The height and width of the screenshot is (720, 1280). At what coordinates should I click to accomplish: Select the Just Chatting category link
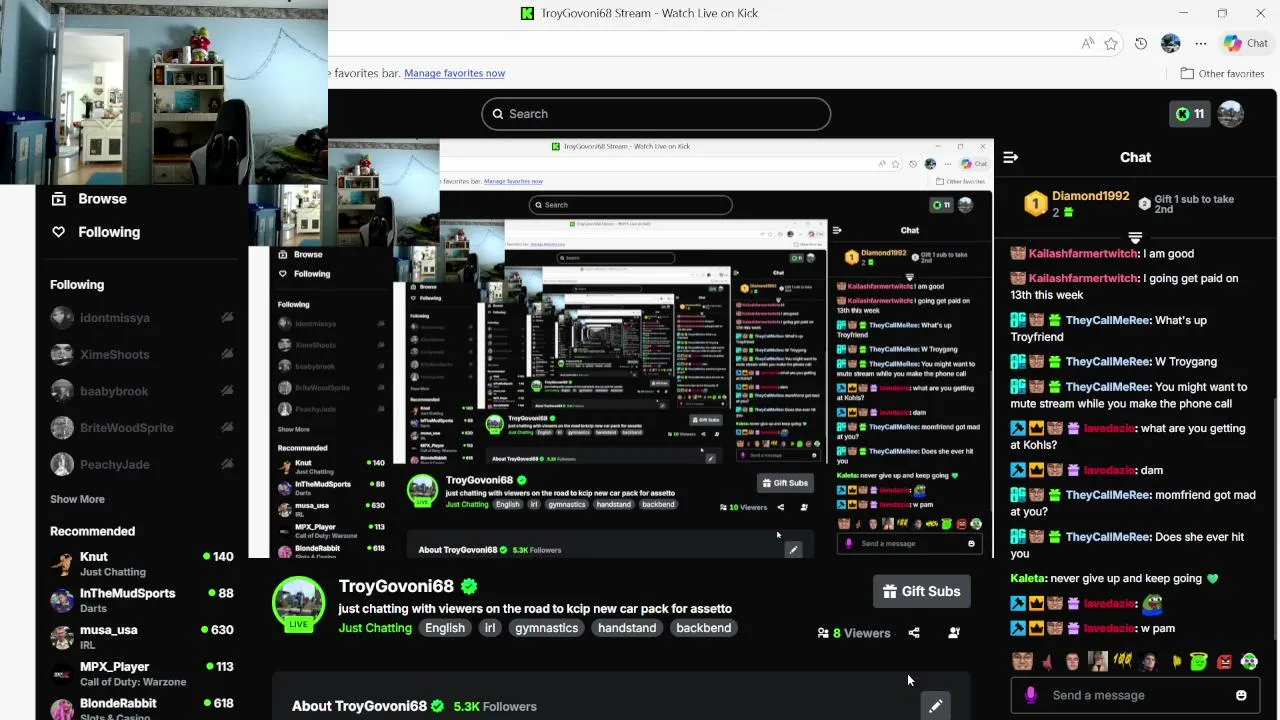375,628
